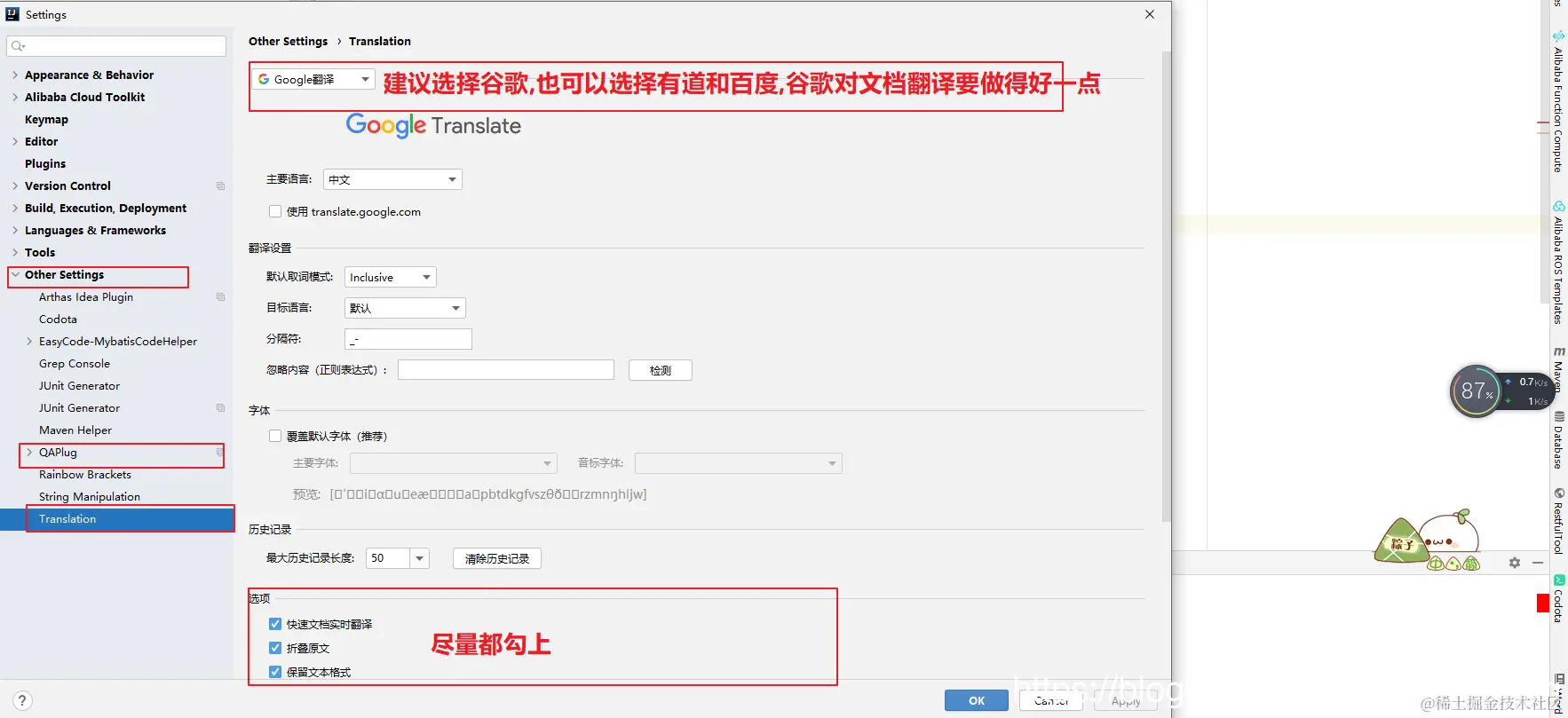Click the 分隔符 input field

tap(408, 339)
